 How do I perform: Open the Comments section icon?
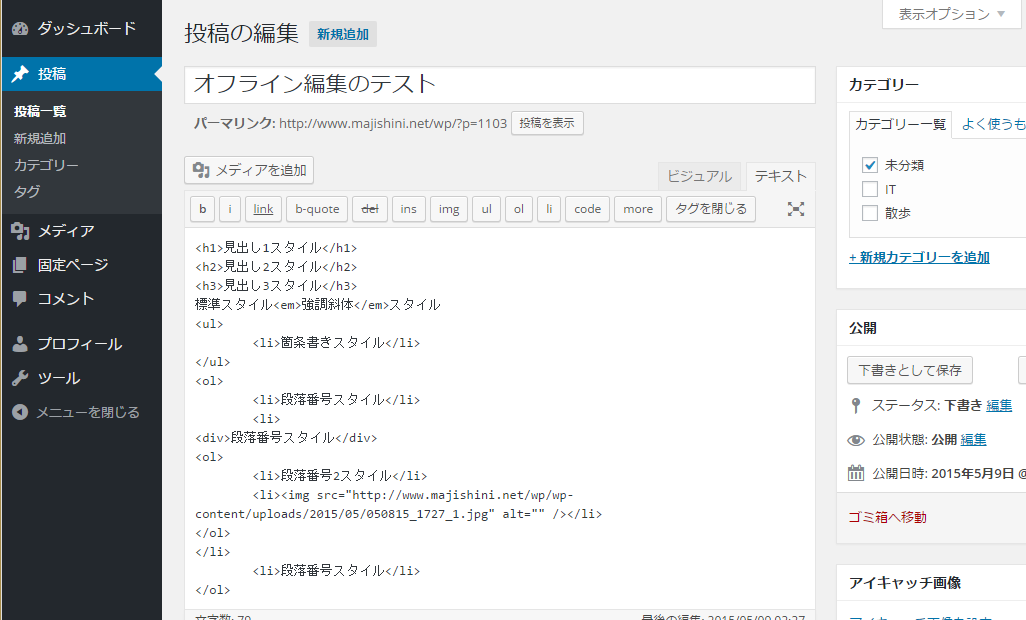pos(18,298)
